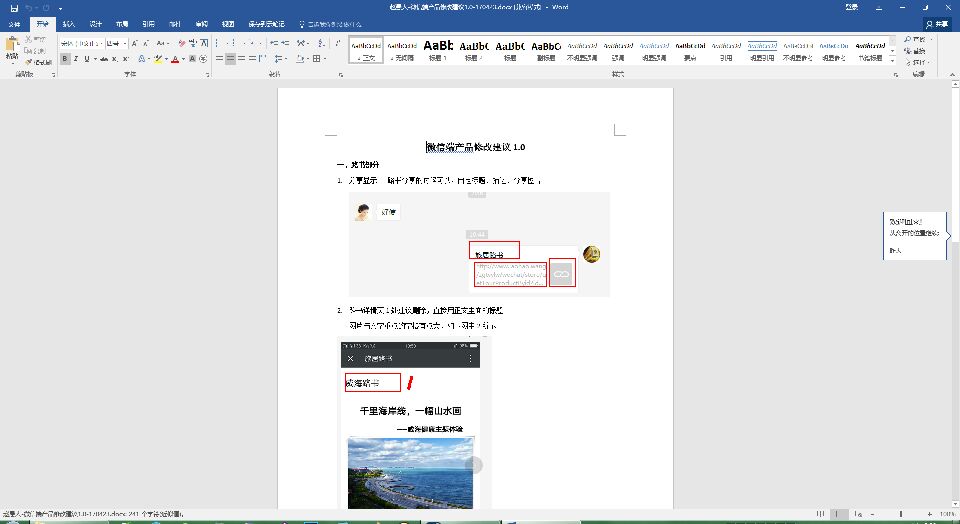Click the text highlight color icon
The height and width of the screenshot is (524, 960).
(157, 59)
